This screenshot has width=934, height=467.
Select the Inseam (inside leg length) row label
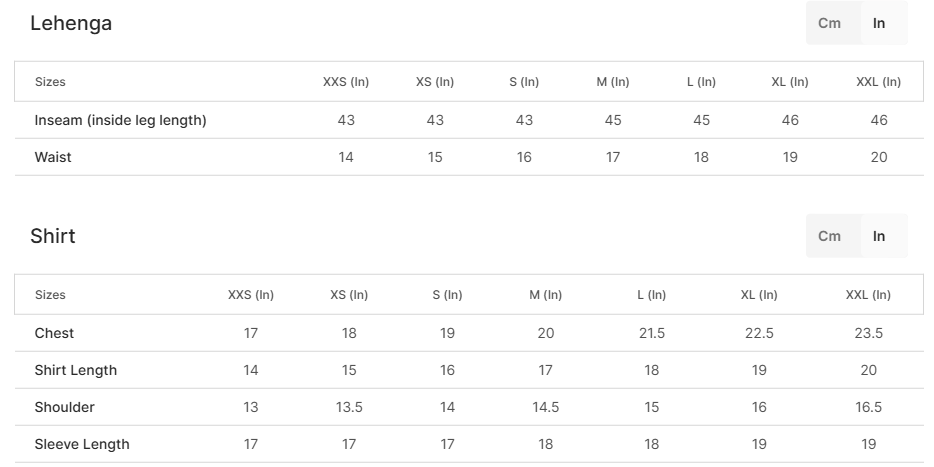pos(120,120)
